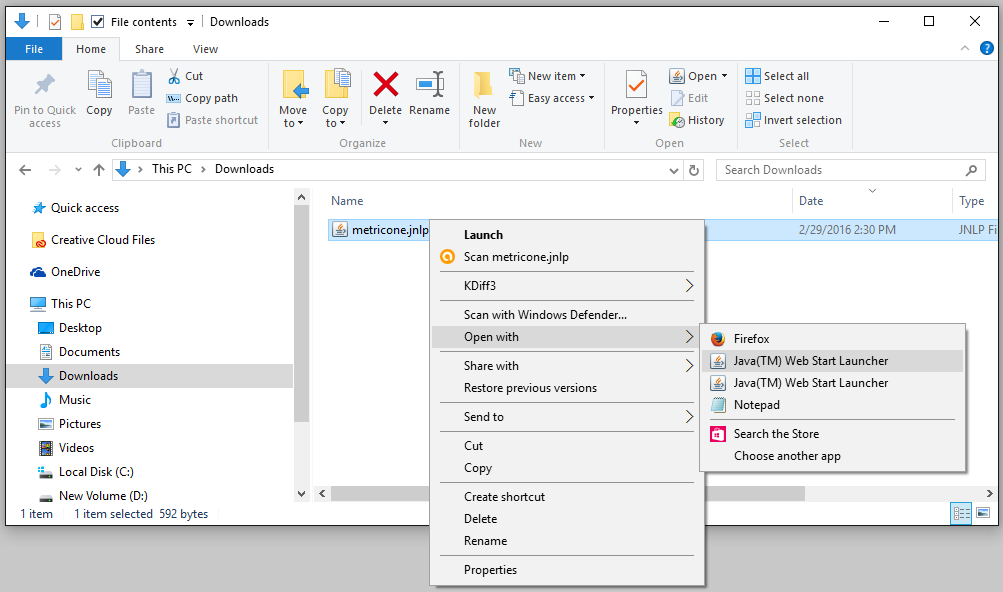1003x592 pixels.
Task: Click the horizontal scrollbar right arrow
Action: pyautogui.click(x=990, y=493)
